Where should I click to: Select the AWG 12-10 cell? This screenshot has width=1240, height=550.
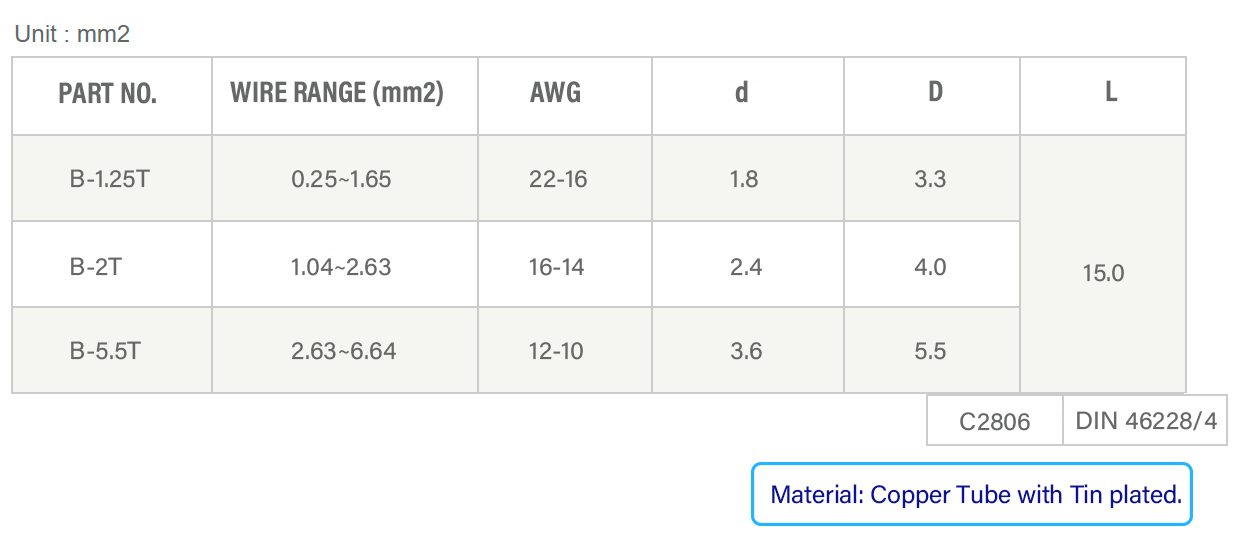565,350
